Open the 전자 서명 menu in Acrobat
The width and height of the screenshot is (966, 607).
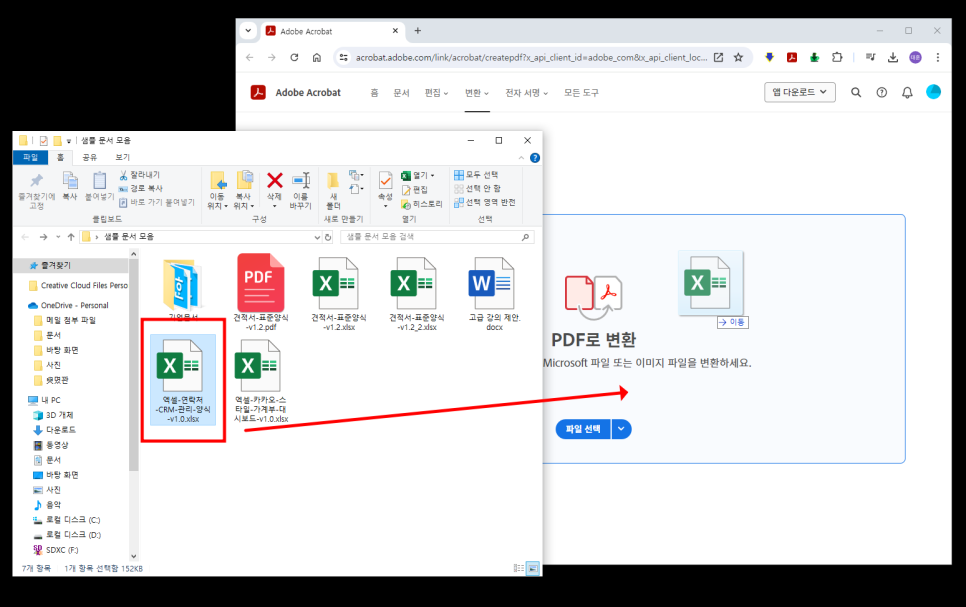point(526,93)
